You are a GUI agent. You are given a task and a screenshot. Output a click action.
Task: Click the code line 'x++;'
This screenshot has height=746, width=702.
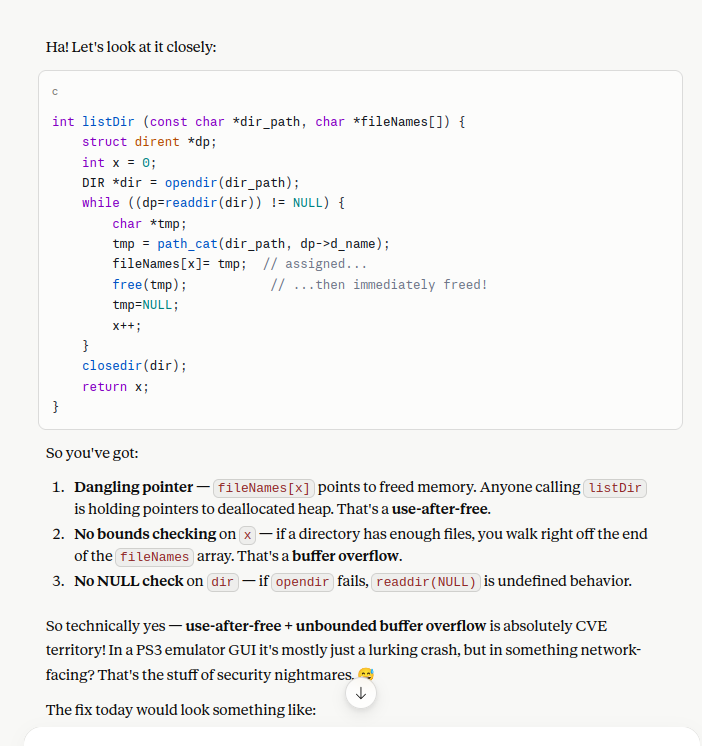click(127, 325)
